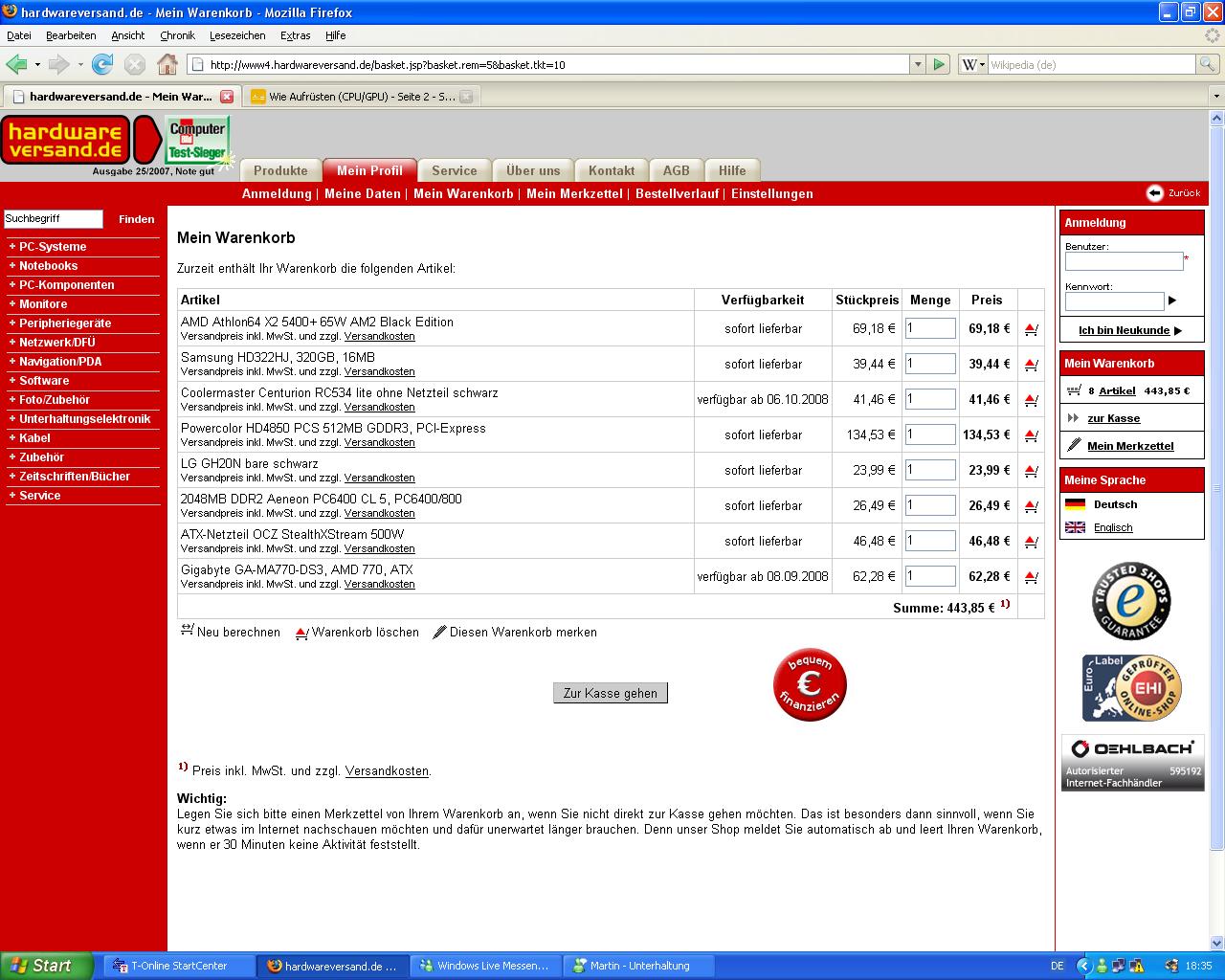Open Martin - Unterhaltung taskbar item

point(639,966)
